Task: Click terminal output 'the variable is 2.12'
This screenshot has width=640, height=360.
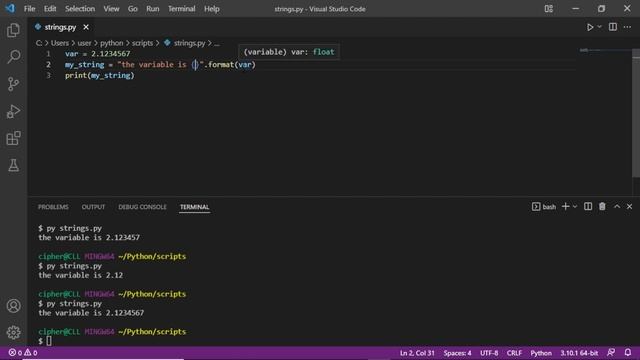Action: click(80, 275)
